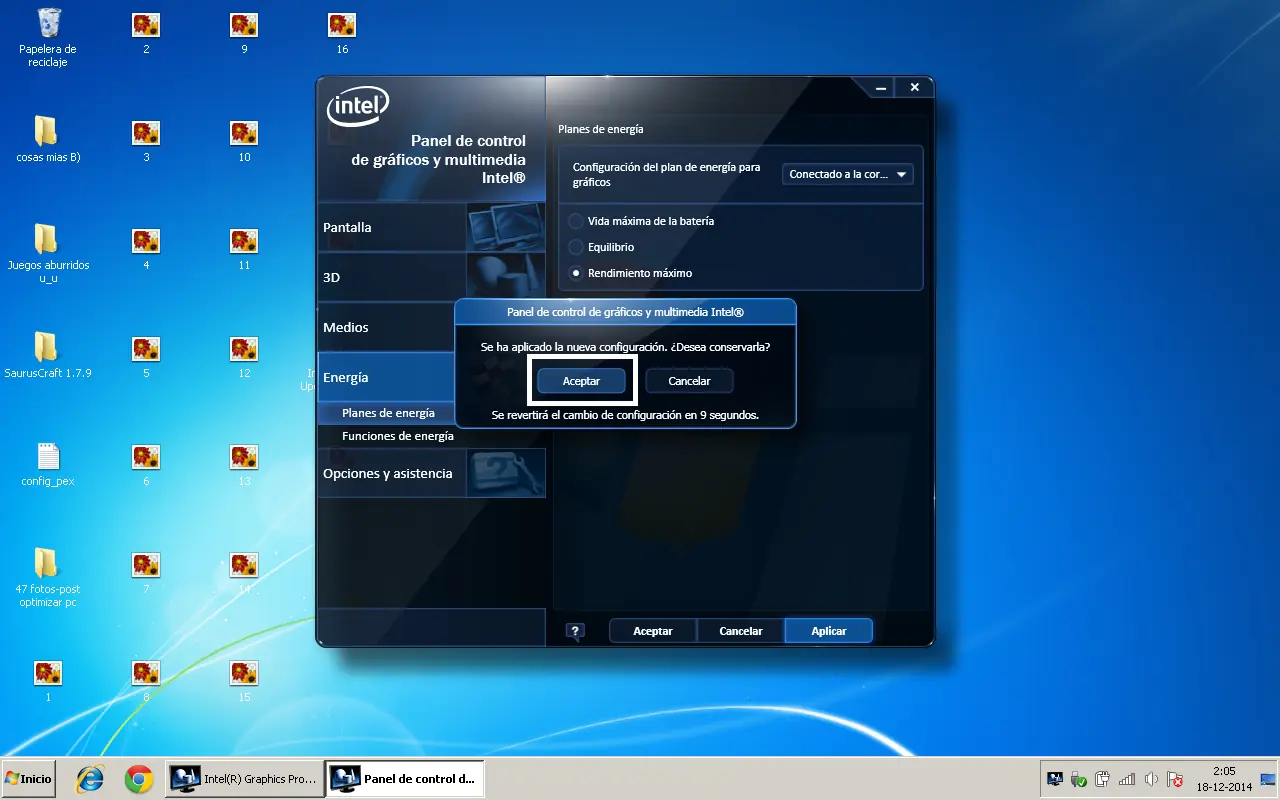
Task: Select the SaurusCraft 1.7.9 folder
Action: point(47,356)
